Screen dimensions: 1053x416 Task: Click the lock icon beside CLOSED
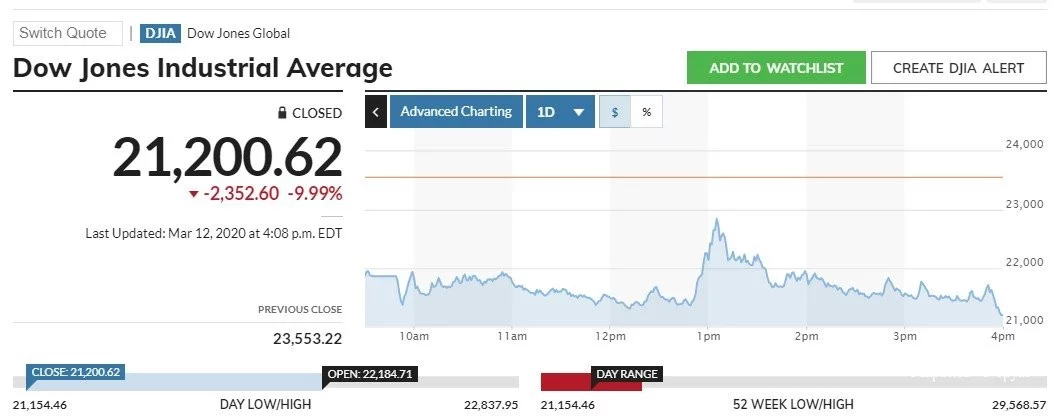coord(283,113)
